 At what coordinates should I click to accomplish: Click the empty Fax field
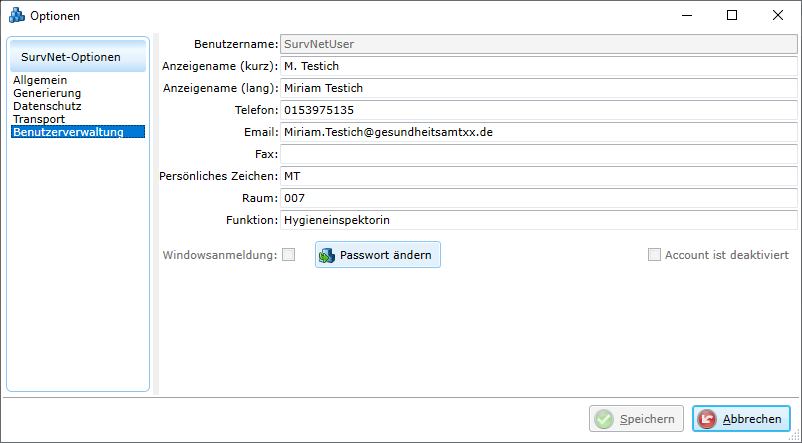click(x=538, y=154)
